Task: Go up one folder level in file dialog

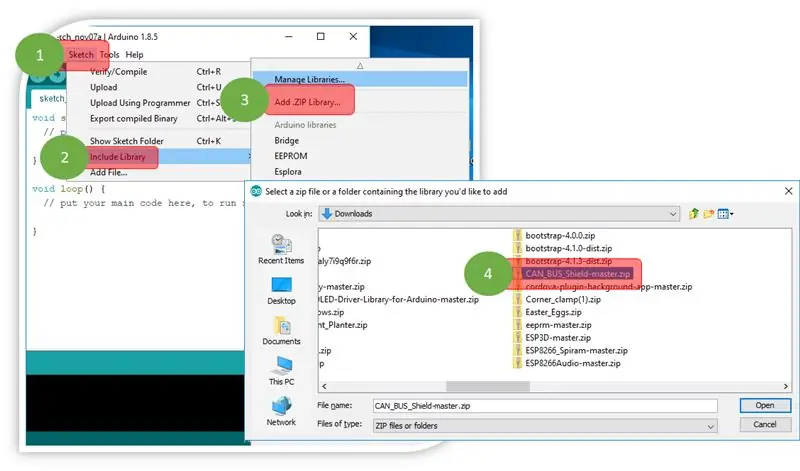Action: 693,214
